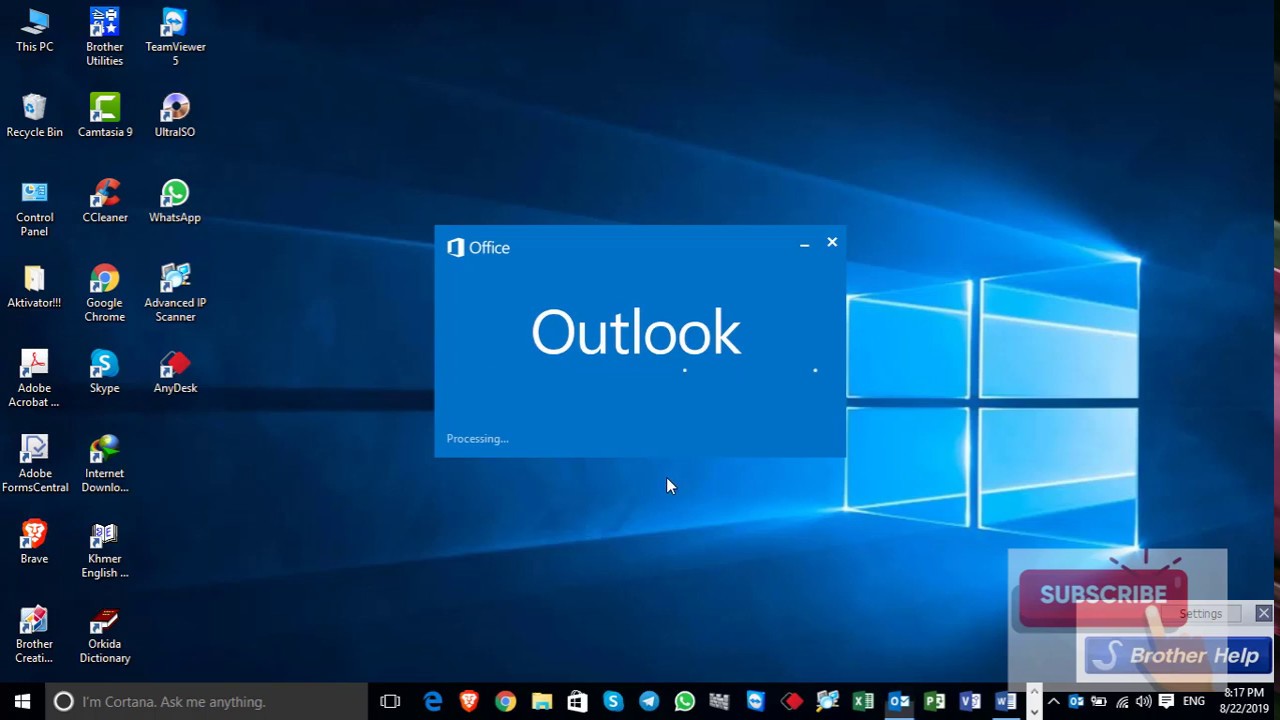1280x720 pixels.
Task: Open Task View from taskbar
Action: 390,702
